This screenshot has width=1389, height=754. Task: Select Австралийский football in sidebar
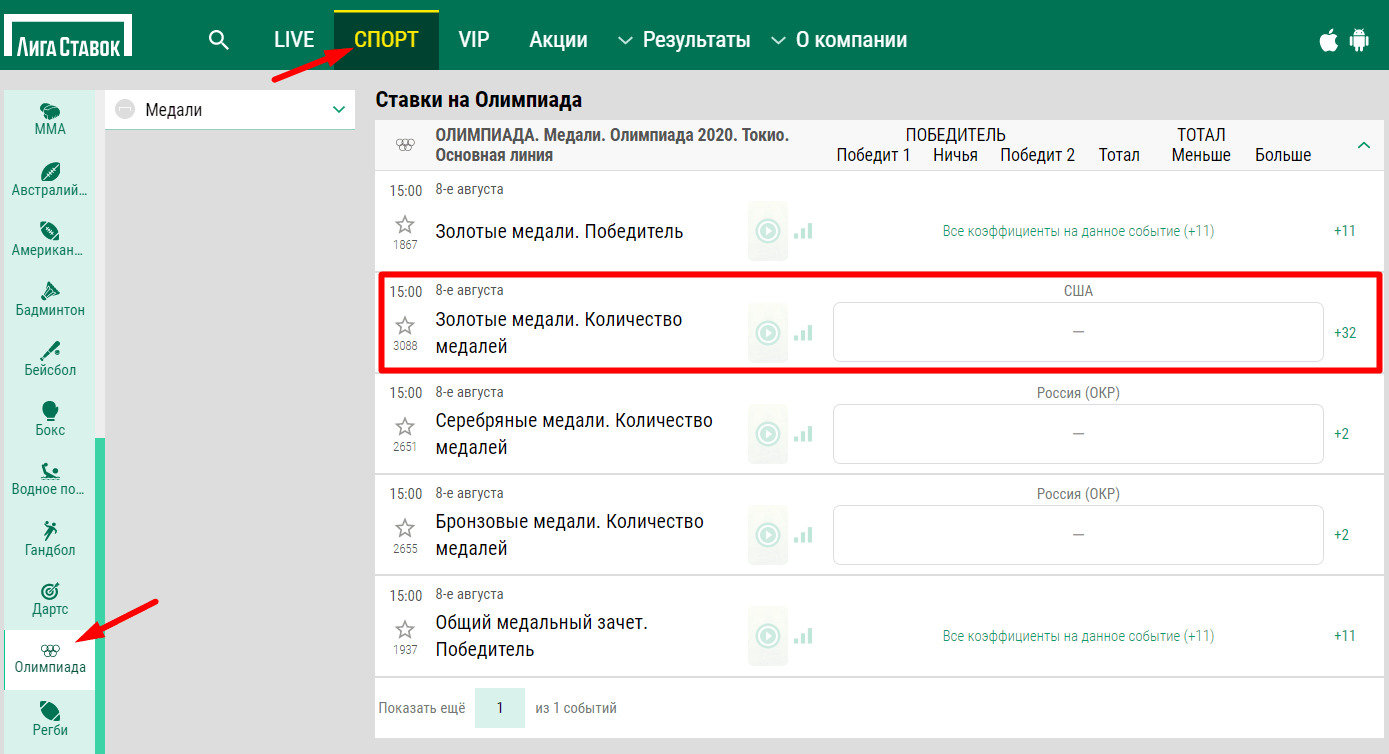tap(50, 178)
